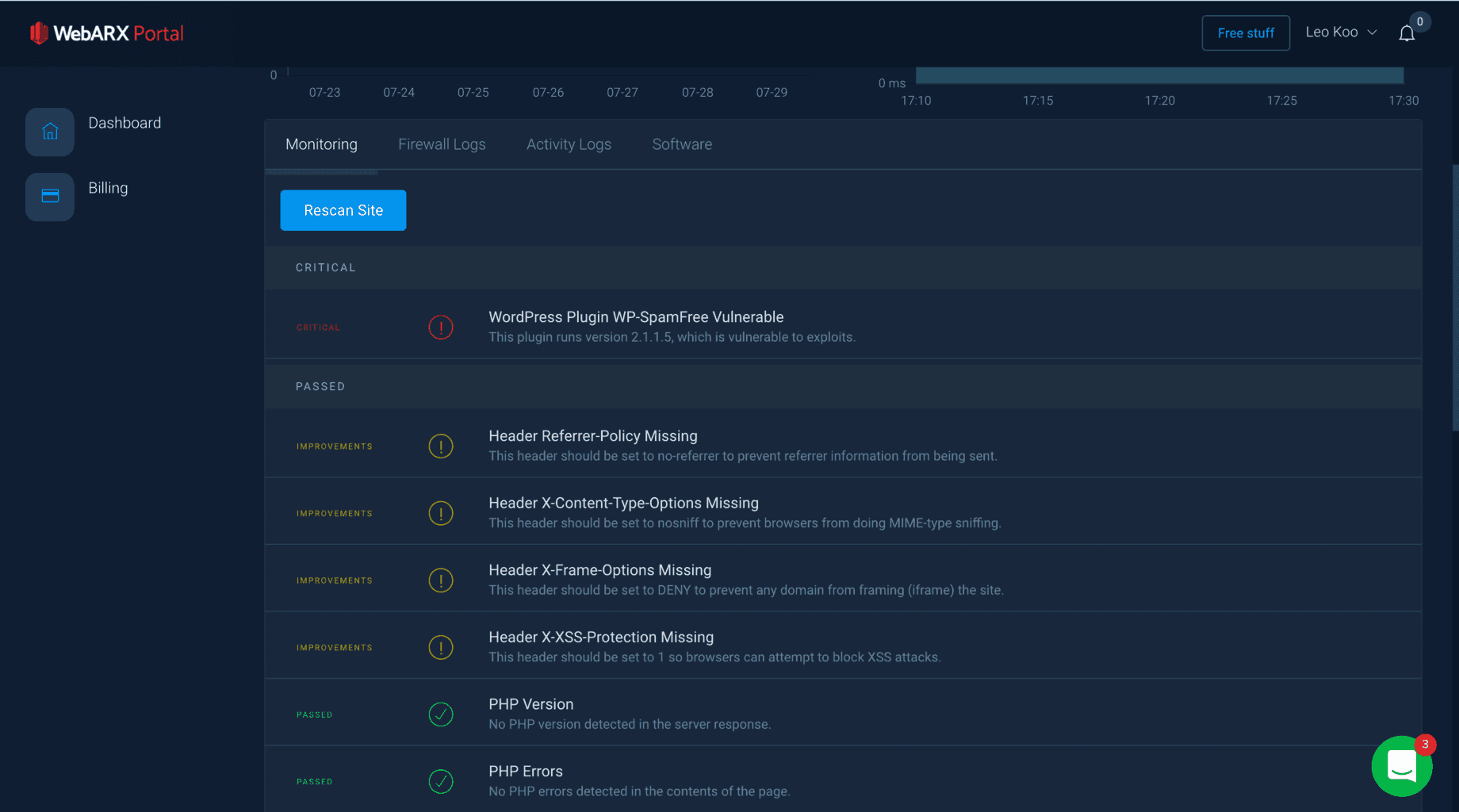Select the Monitoring tab
Viewport: 1459px width, 812px height.
point(321,144)
